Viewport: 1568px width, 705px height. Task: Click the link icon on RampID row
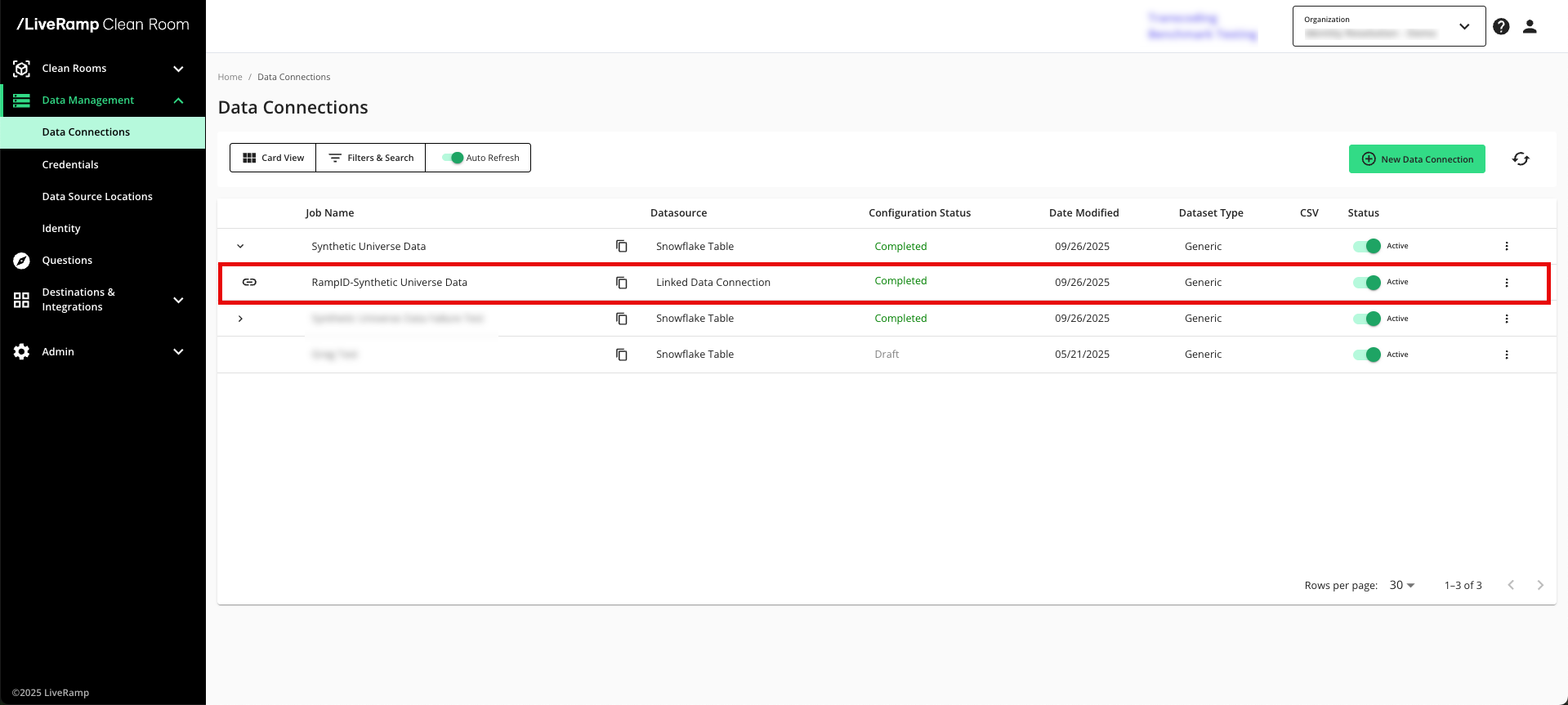pyautogui.click(x=249, y=282)
